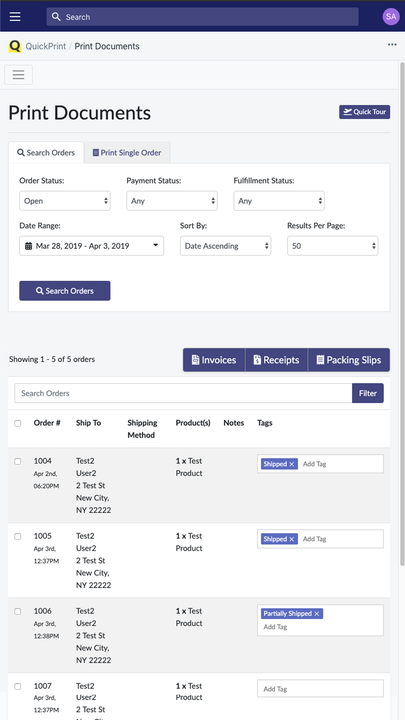The height and width of the screenshot is (720, 405).
Task: Open the SA user avatar menu
Action: 391,17
